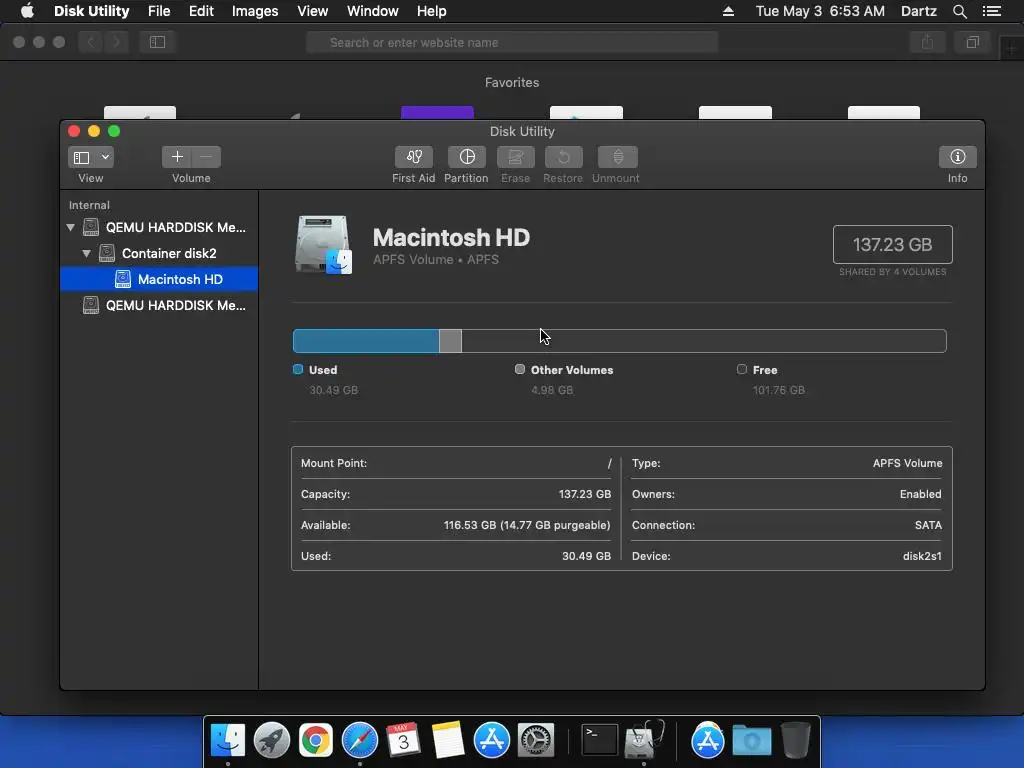Click the Safari back arrow
1024x768 pixels.
click(x=91, y=42)
